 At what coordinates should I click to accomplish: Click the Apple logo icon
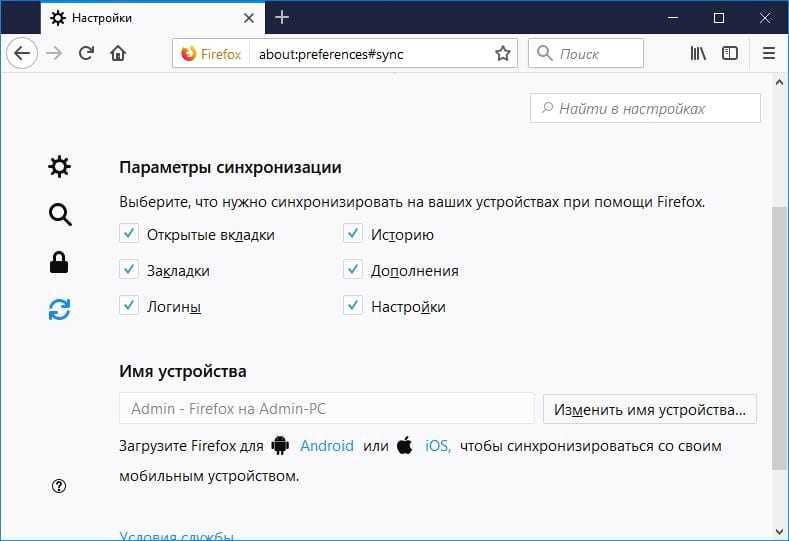pos(405,445)
